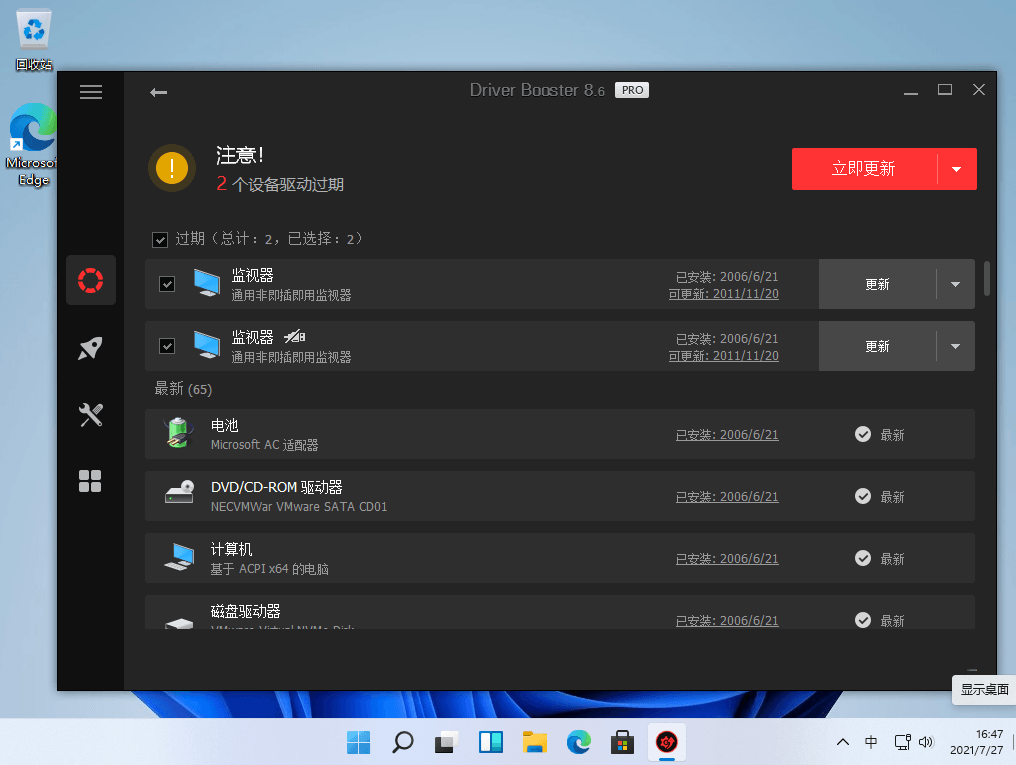Screen dimensions: 1016x765
Task: Open the Tools wrench sidebar icon
Action: (x=91, y=415)
